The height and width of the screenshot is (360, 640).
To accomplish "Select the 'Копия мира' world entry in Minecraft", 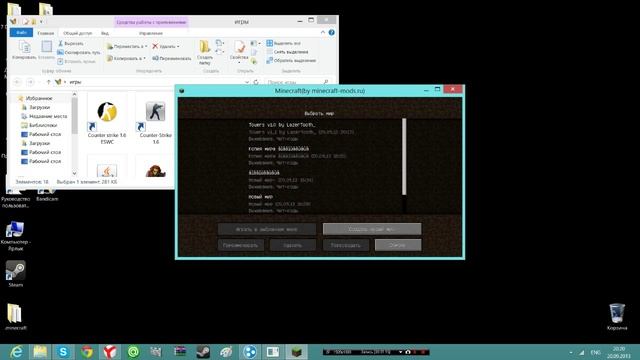I will [x=298, y=156].
